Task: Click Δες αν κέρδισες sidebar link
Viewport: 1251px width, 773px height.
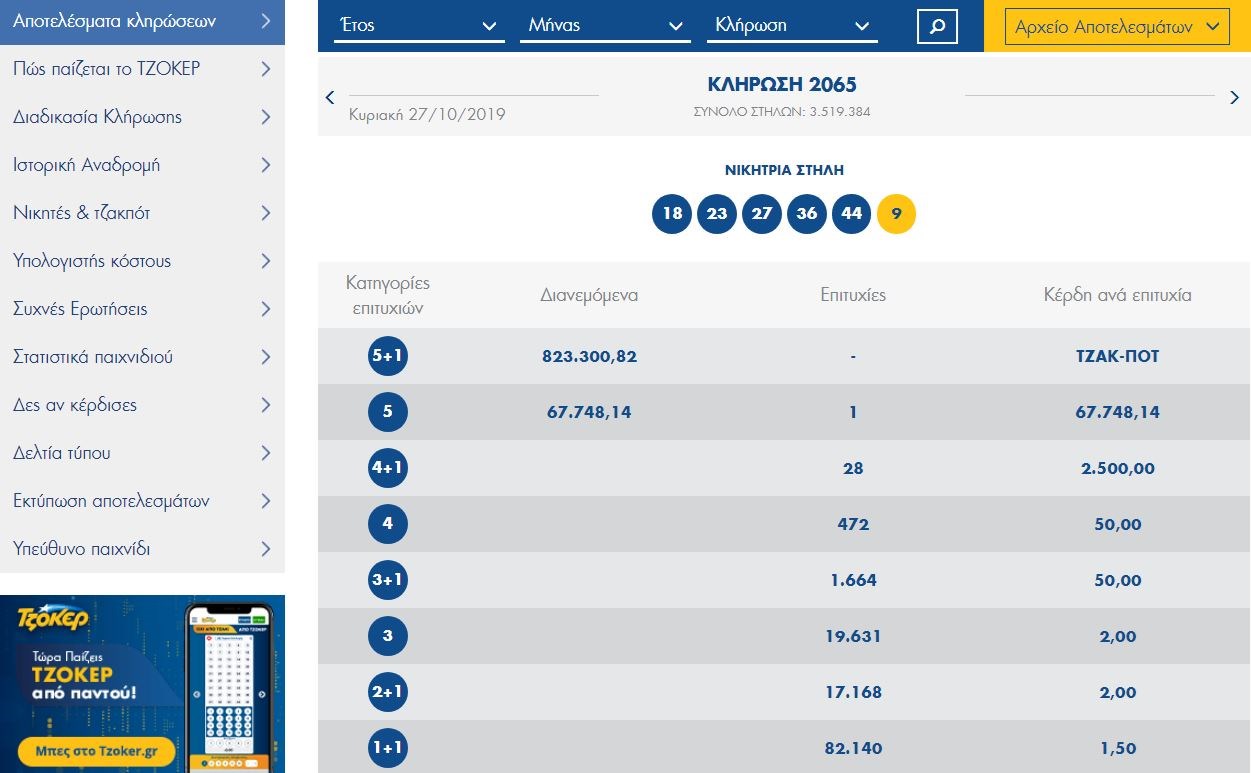Action: (x=142, y=405)
